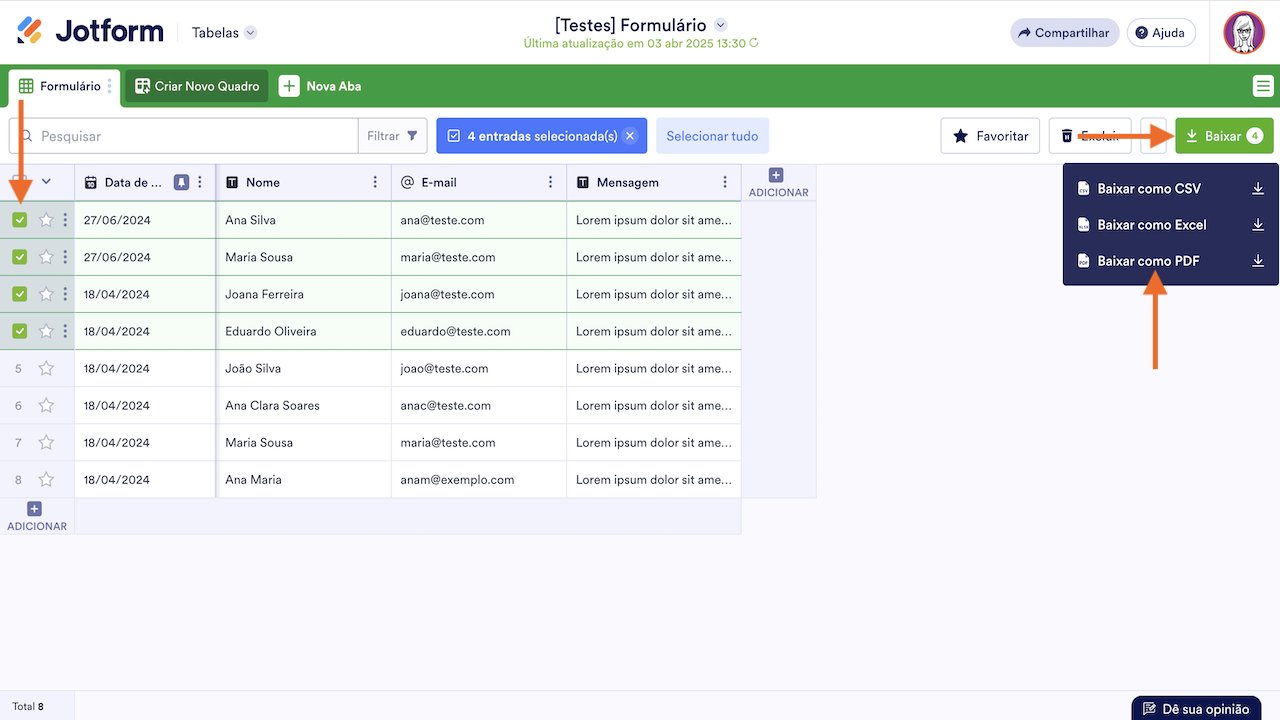This screenshot has height=720, width=1280.
Task: Open Formulário tab options dots
Action: tap(110, 86)
